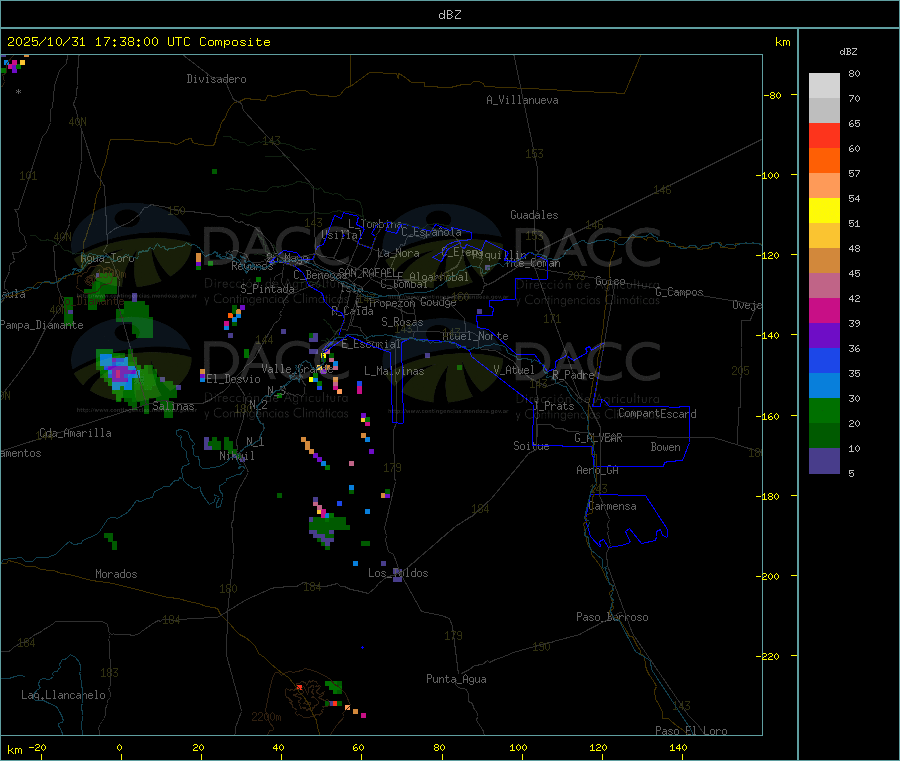
Task: Click the magenta 39-42 dBZ legend swatch
Action: [x=824, y=310]
